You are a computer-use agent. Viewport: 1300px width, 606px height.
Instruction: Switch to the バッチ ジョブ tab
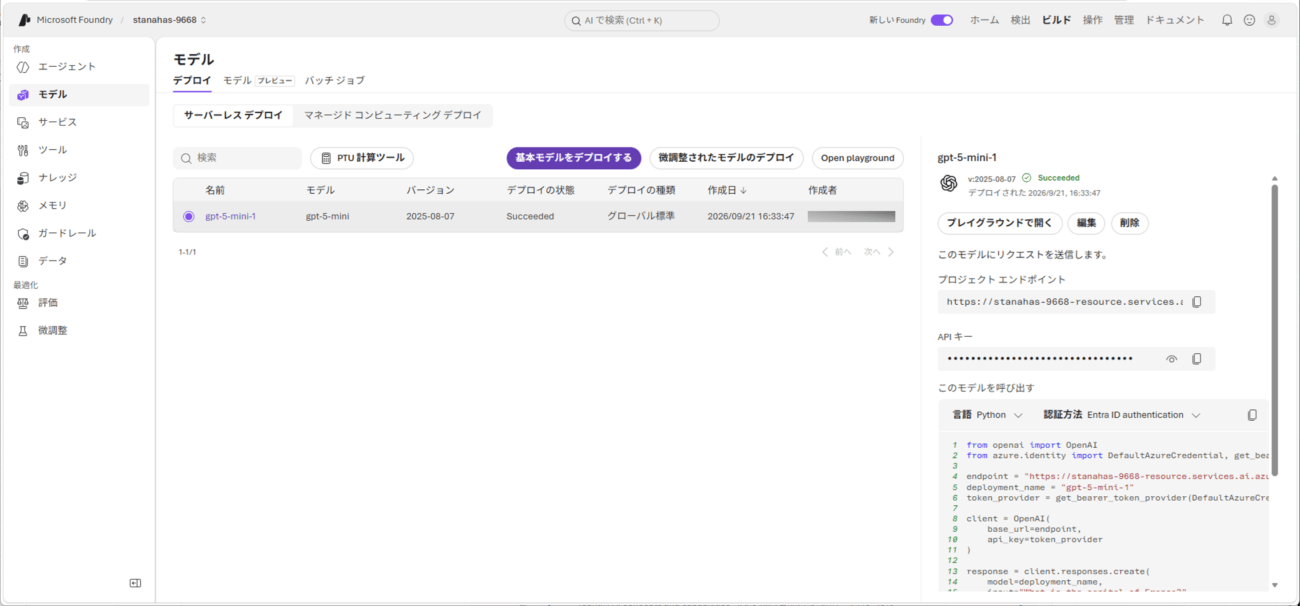pyautogui.click(x=335, y=80)
